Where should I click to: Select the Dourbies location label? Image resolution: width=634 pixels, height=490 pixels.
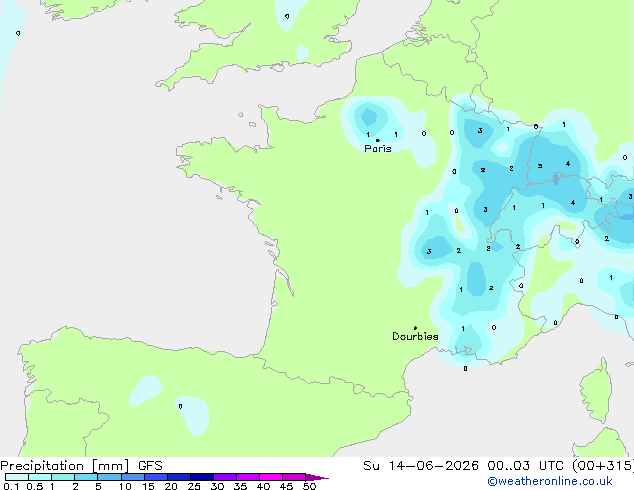[415, 336]
